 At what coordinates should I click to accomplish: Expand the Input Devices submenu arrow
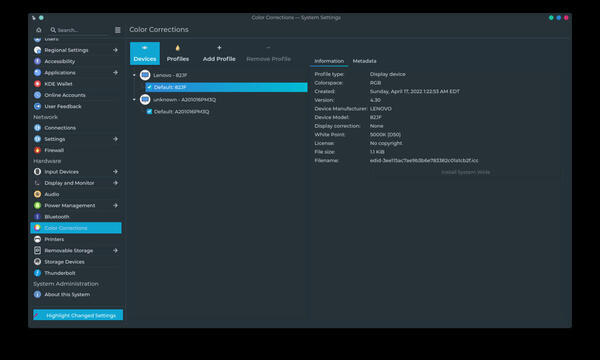tap(115, 172)
